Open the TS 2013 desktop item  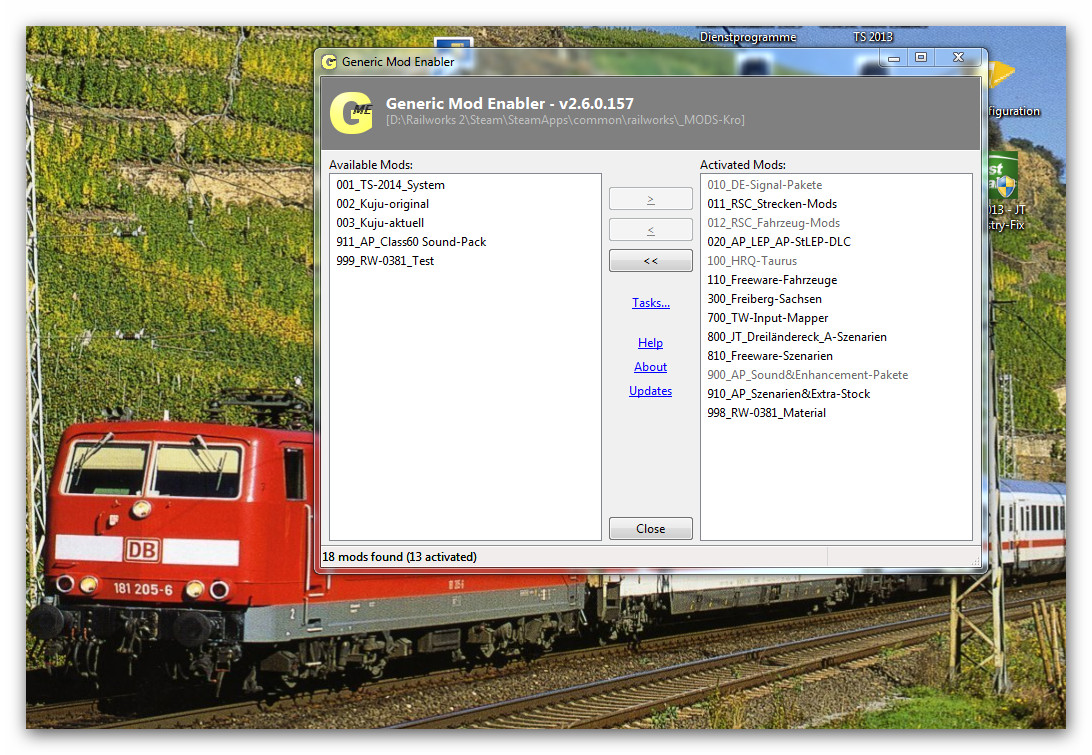[873, 37]
